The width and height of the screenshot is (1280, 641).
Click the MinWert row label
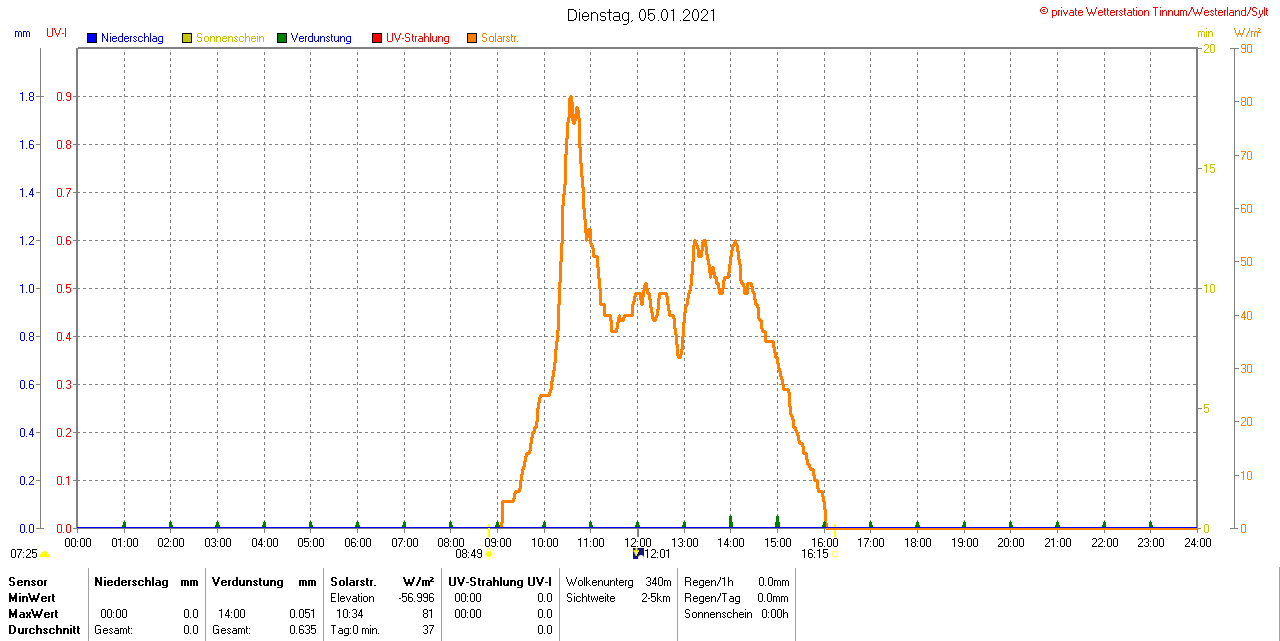(32, 597)
